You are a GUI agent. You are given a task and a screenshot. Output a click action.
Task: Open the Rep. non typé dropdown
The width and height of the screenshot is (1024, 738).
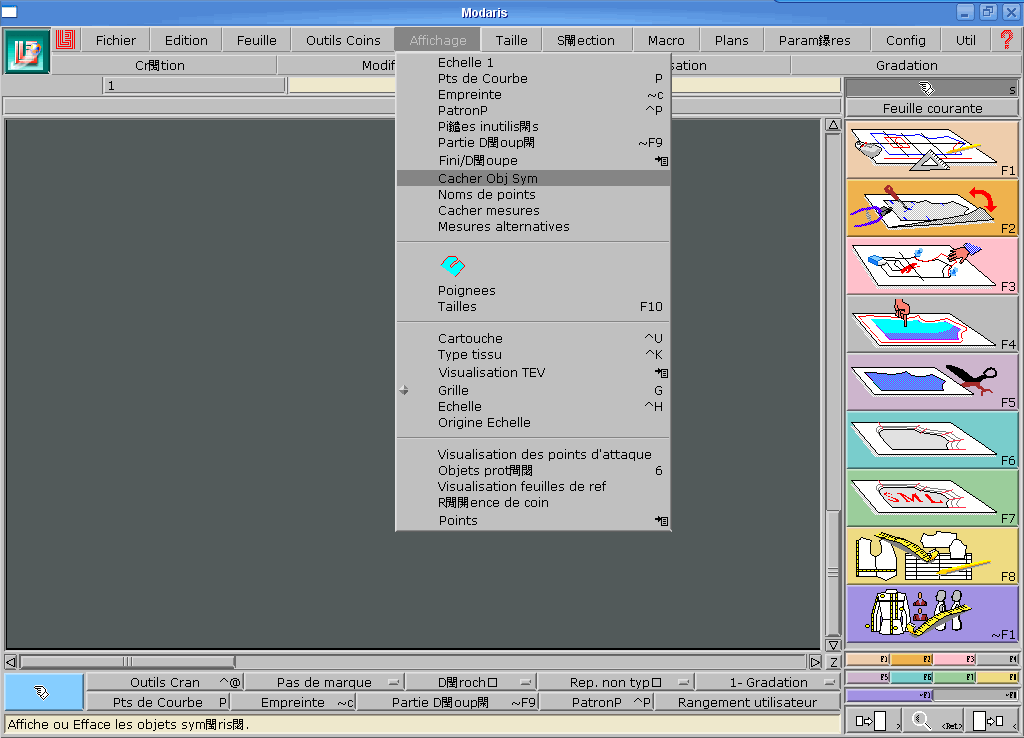[x=616, y=682]
